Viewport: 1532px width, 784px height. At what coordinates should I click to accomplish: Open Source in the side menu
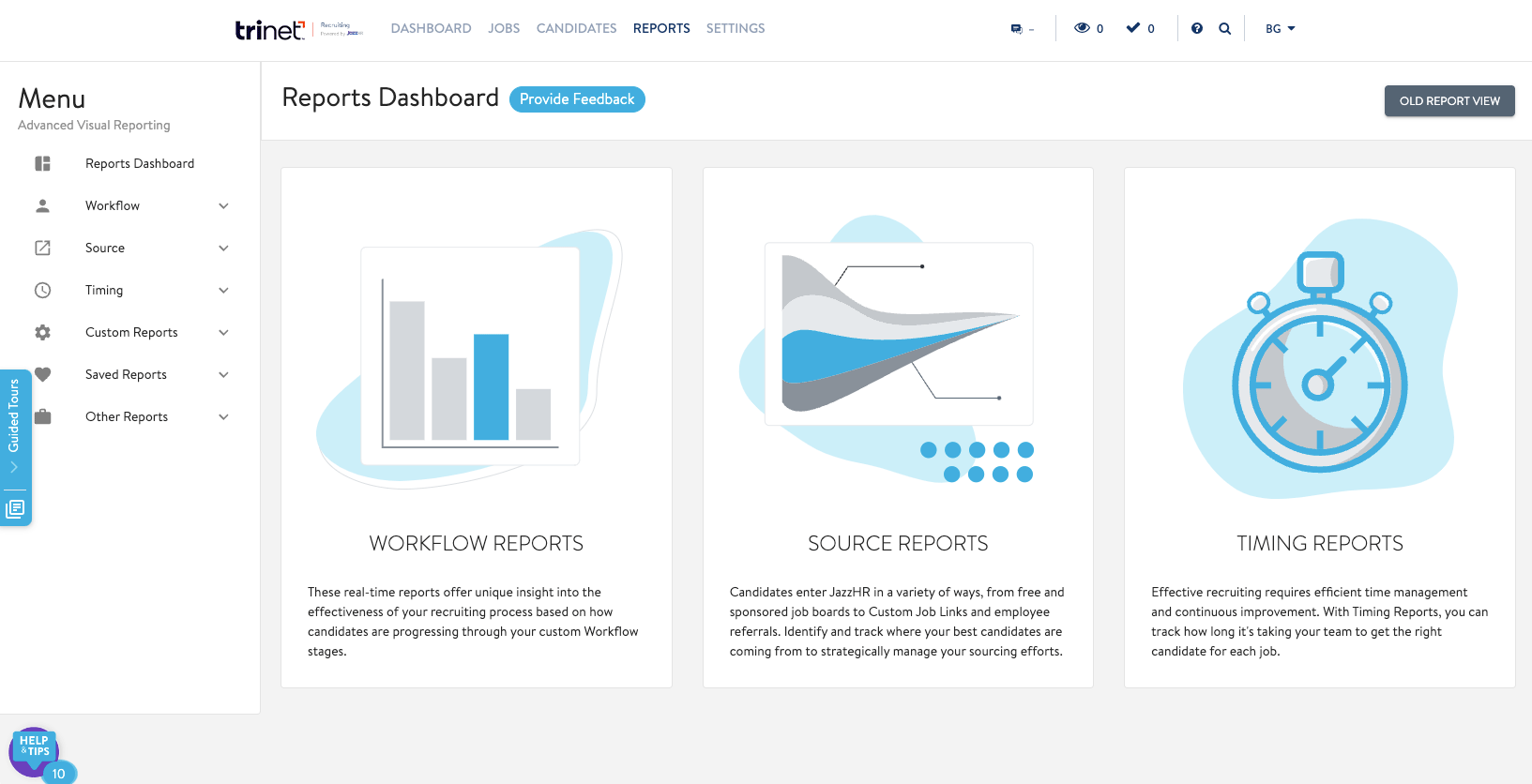tap(105, 248)
